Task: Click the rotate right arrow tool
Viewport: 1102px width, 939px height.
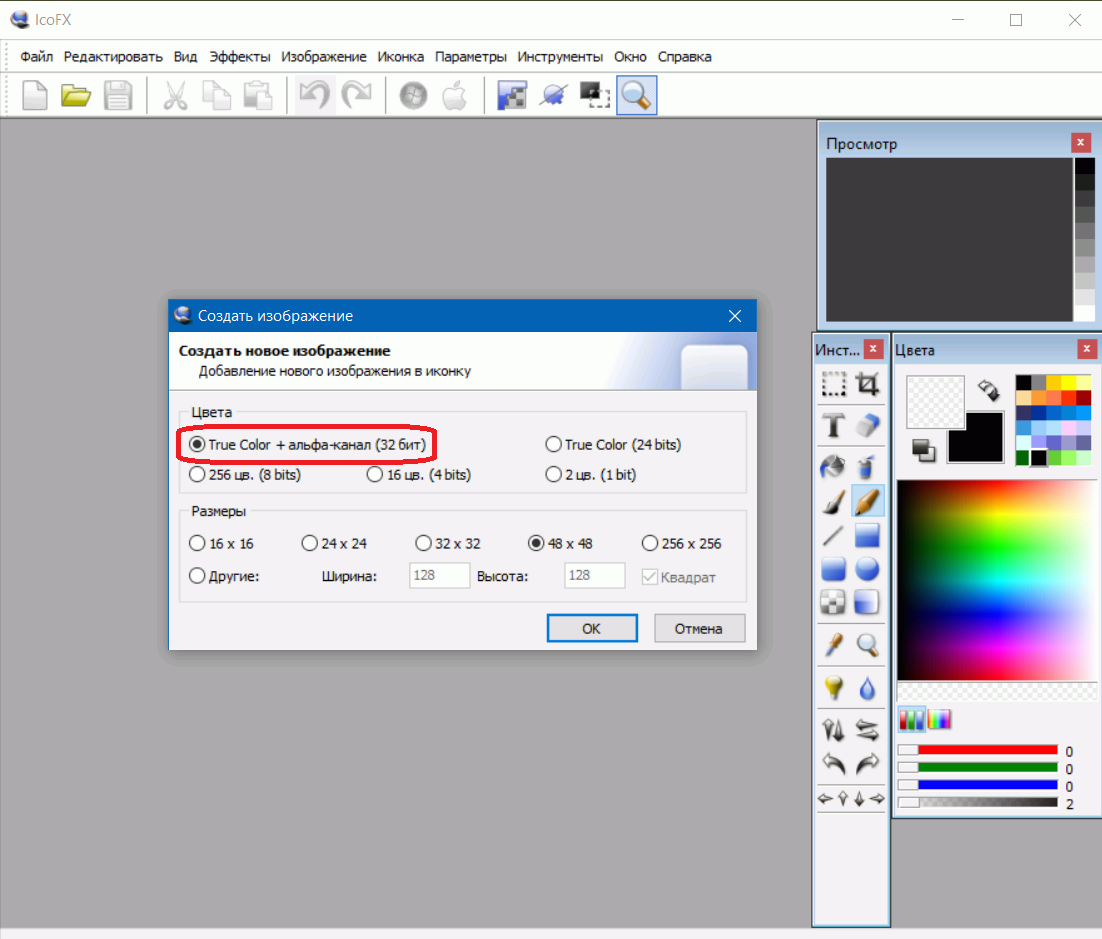Action: 867,763
